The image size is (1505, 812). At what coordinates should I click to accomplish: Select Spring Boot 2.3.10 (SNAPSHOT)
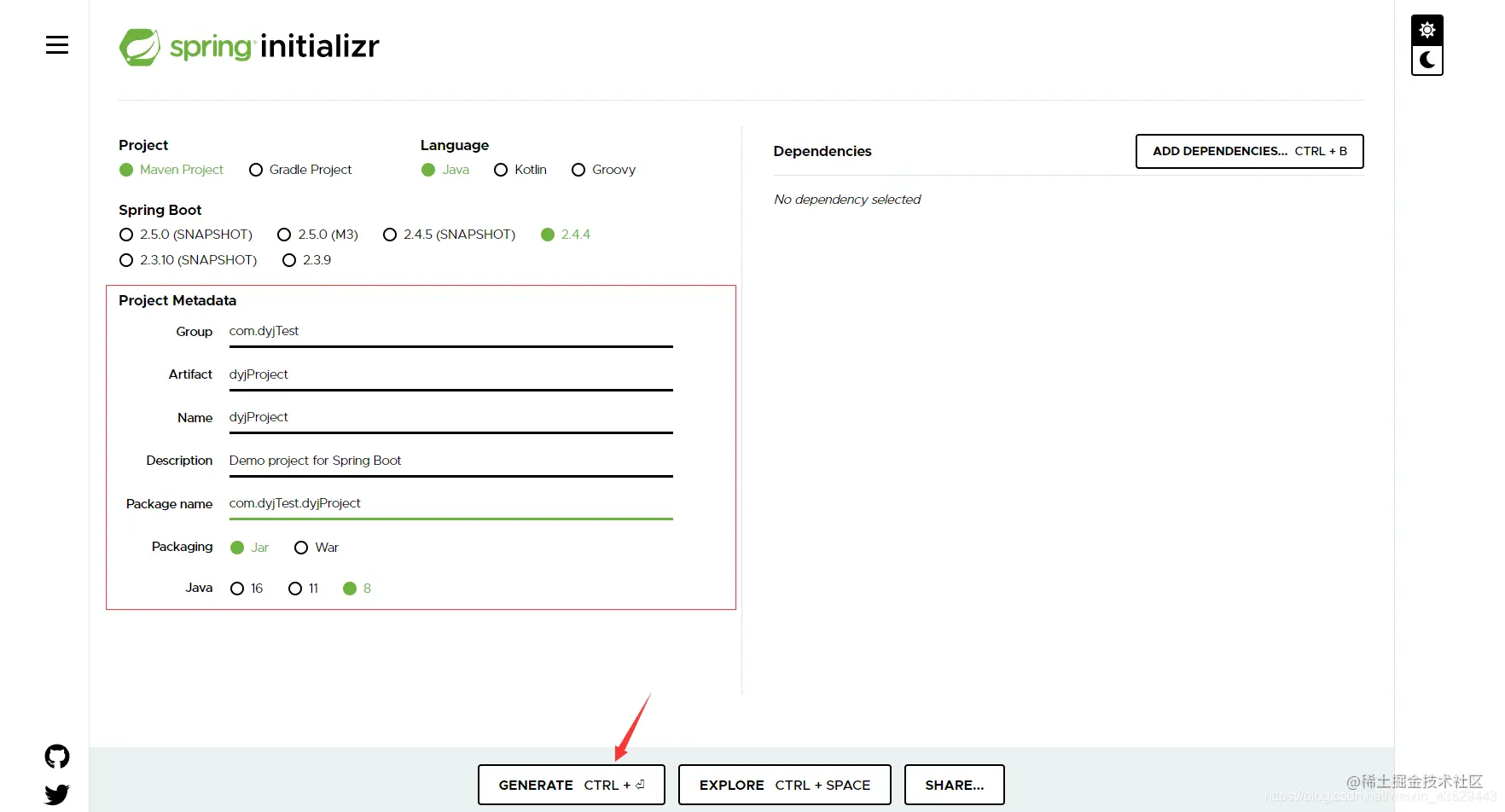(189, 260)
